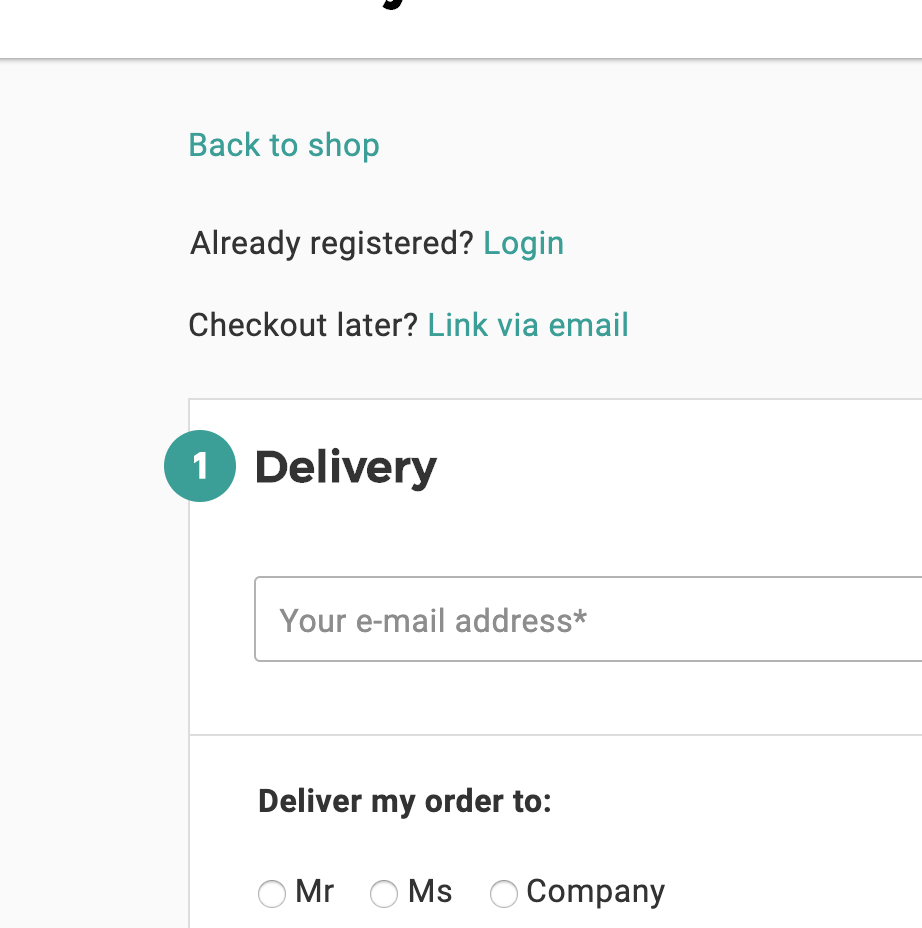
Task: Click the 'Company' text label
Action: click(x=595, y=891)
